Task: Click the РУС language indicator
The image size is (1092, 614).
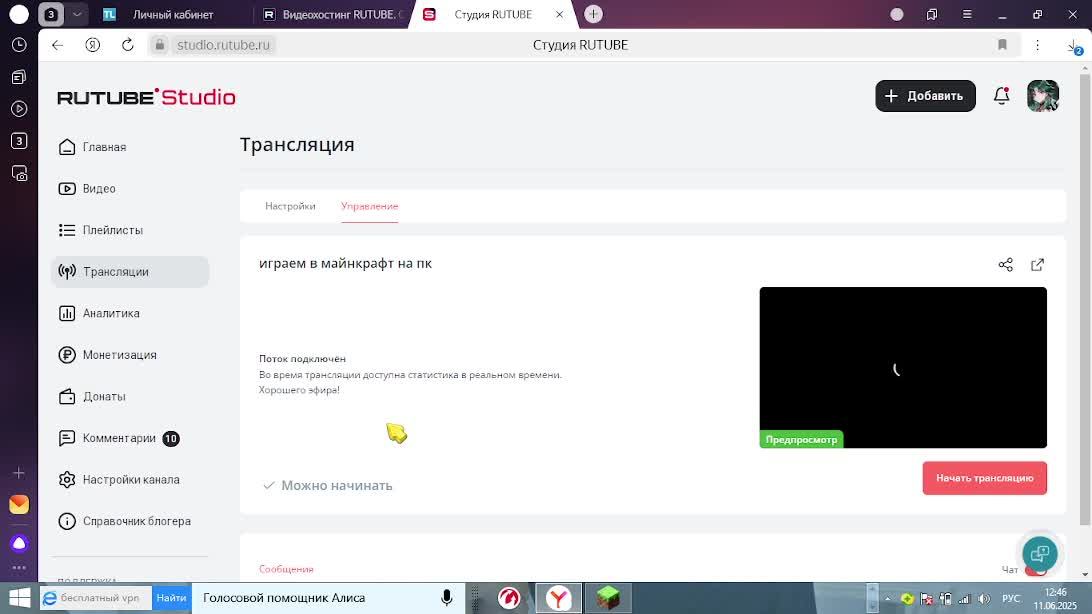Action: 1011,599
